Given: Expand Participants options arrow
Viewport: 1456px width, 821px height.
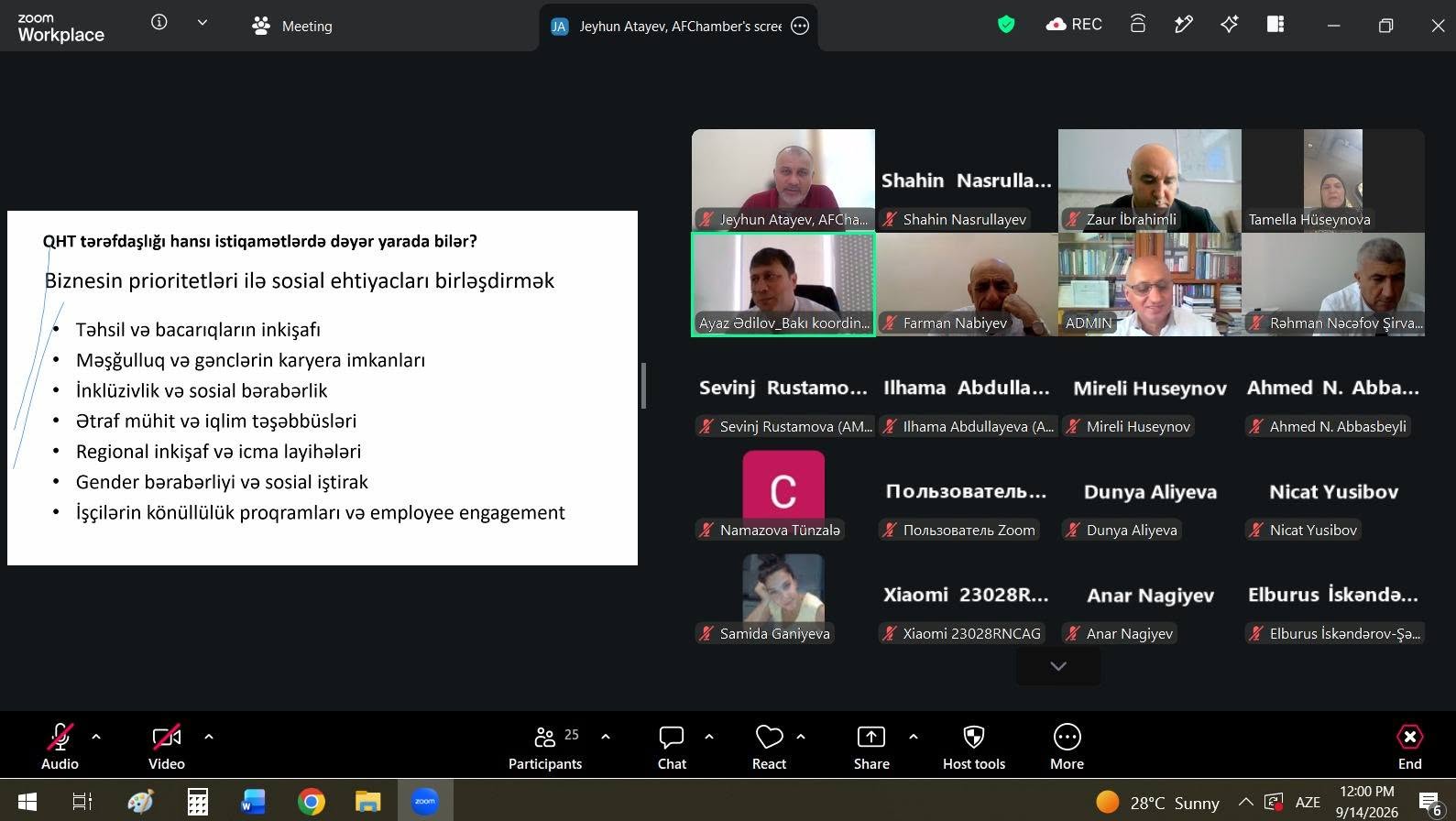Looking at the screenshot, I should tap(606, 737).
